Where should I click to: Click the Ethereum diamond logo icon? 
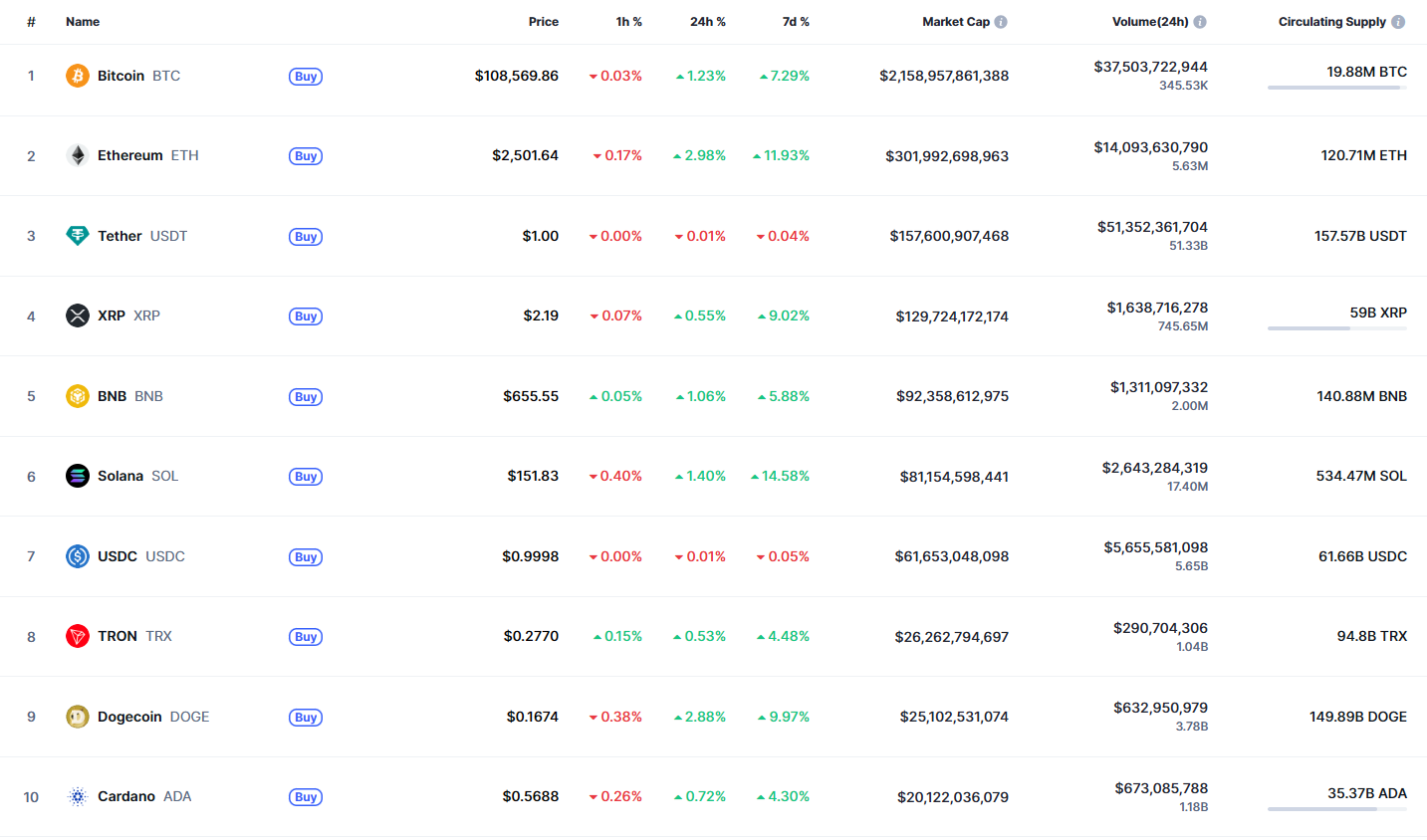click(78, 155)
